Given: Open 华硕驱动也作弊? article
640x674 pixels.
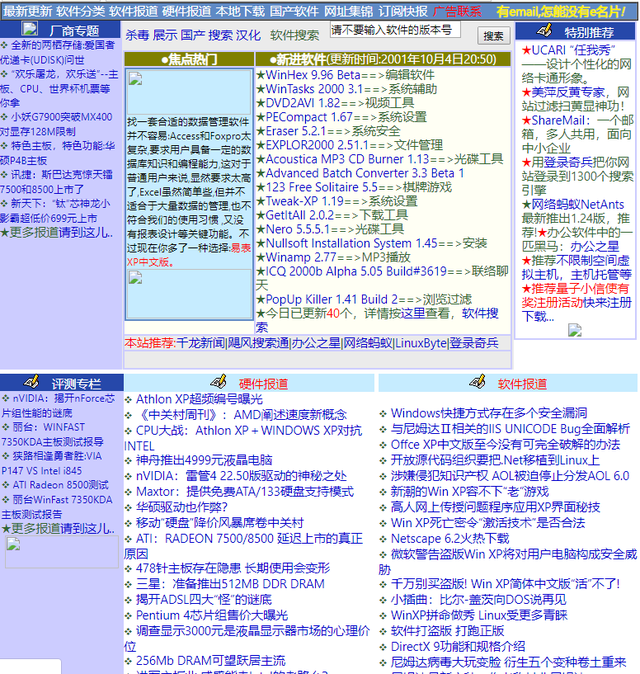Looking at the screenshot, I should click(x=182, y=507).
